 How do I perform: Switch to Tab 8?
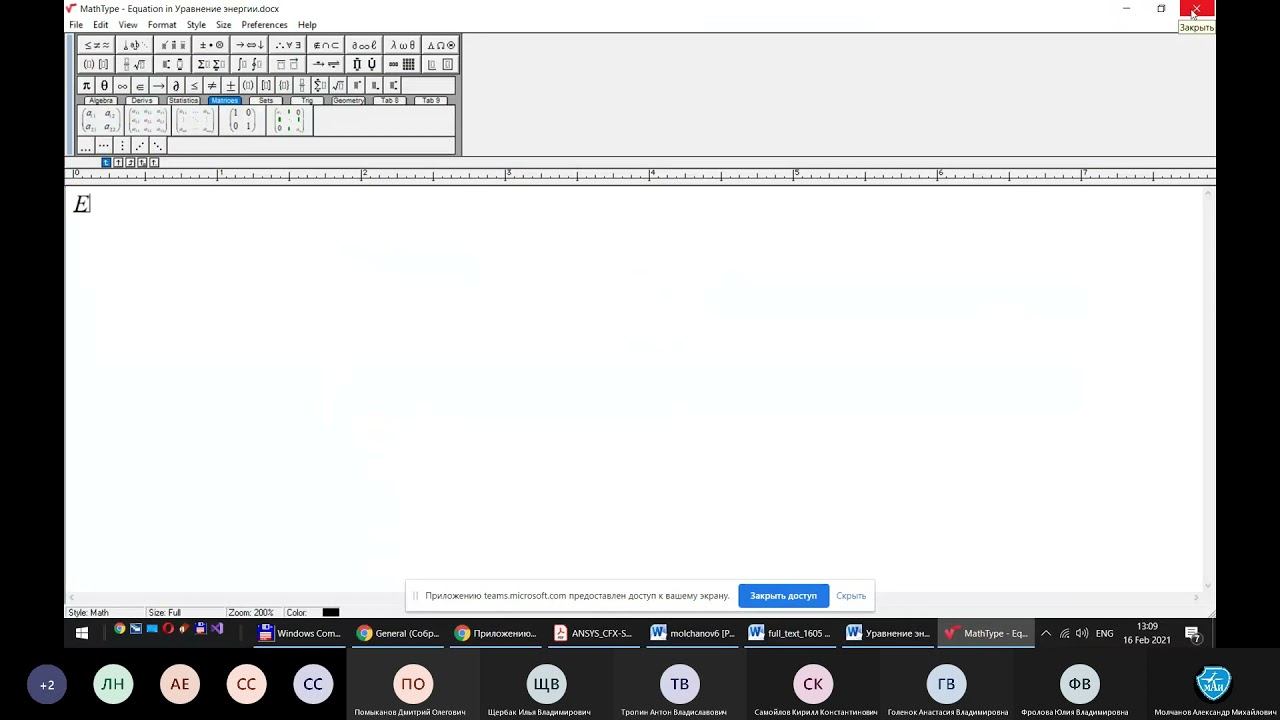pos(390,101)
